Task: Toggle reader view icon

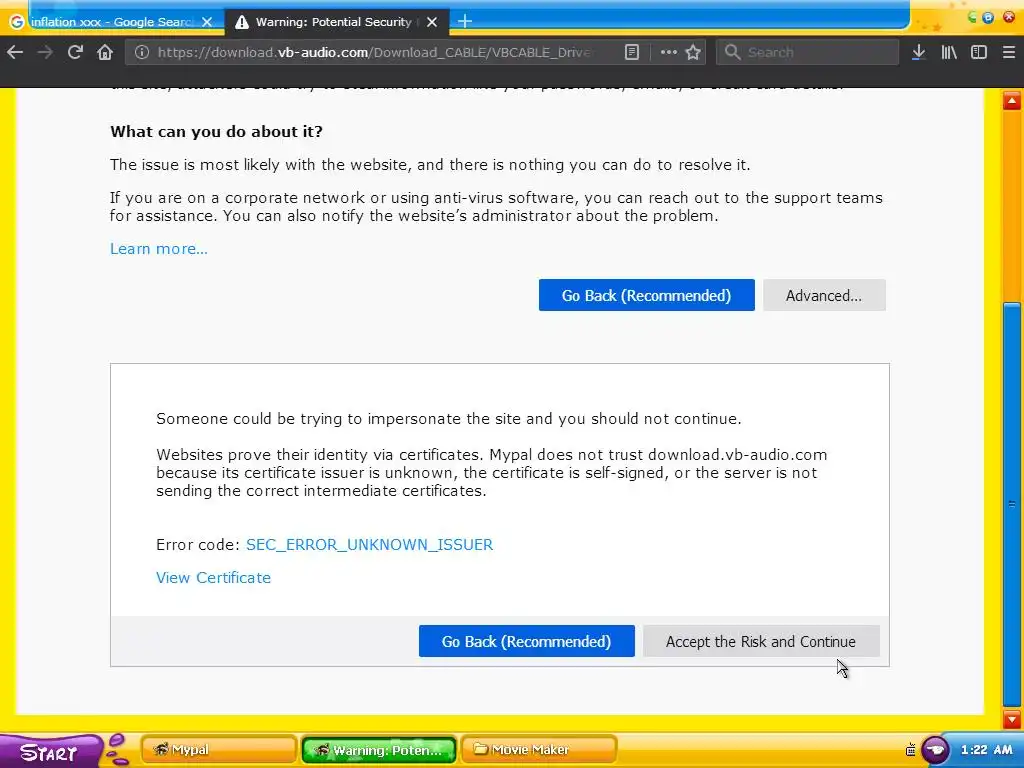Action: coord(632,52)
